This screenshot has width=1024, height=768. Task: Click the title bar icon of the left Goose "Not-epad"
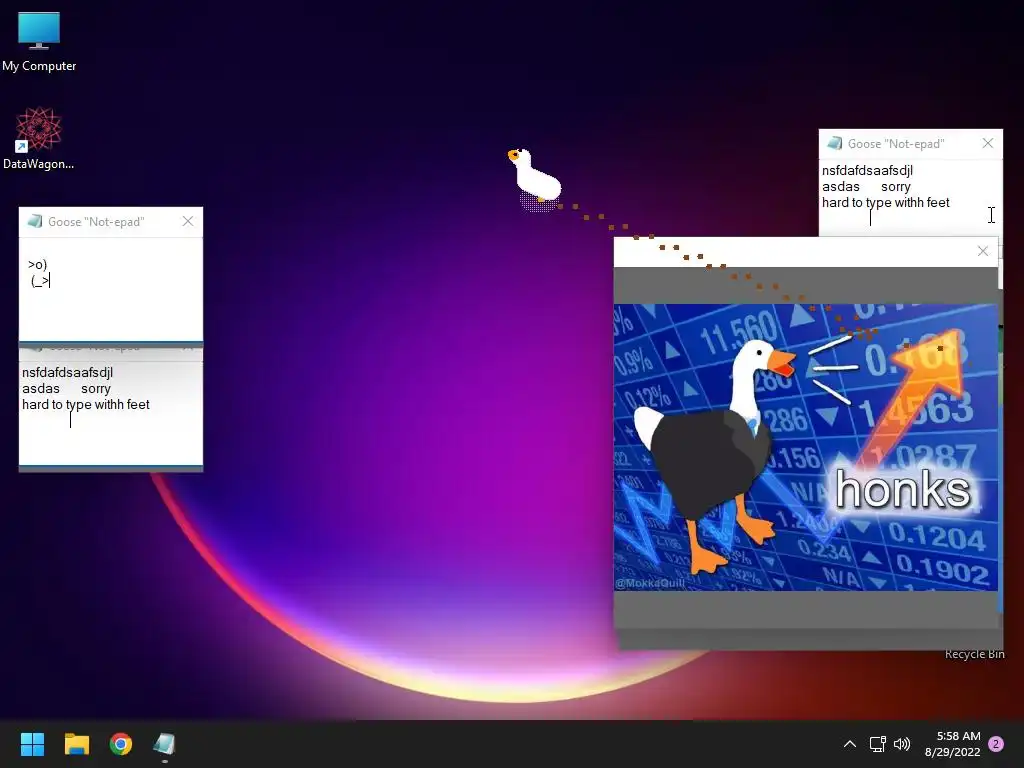35,221
